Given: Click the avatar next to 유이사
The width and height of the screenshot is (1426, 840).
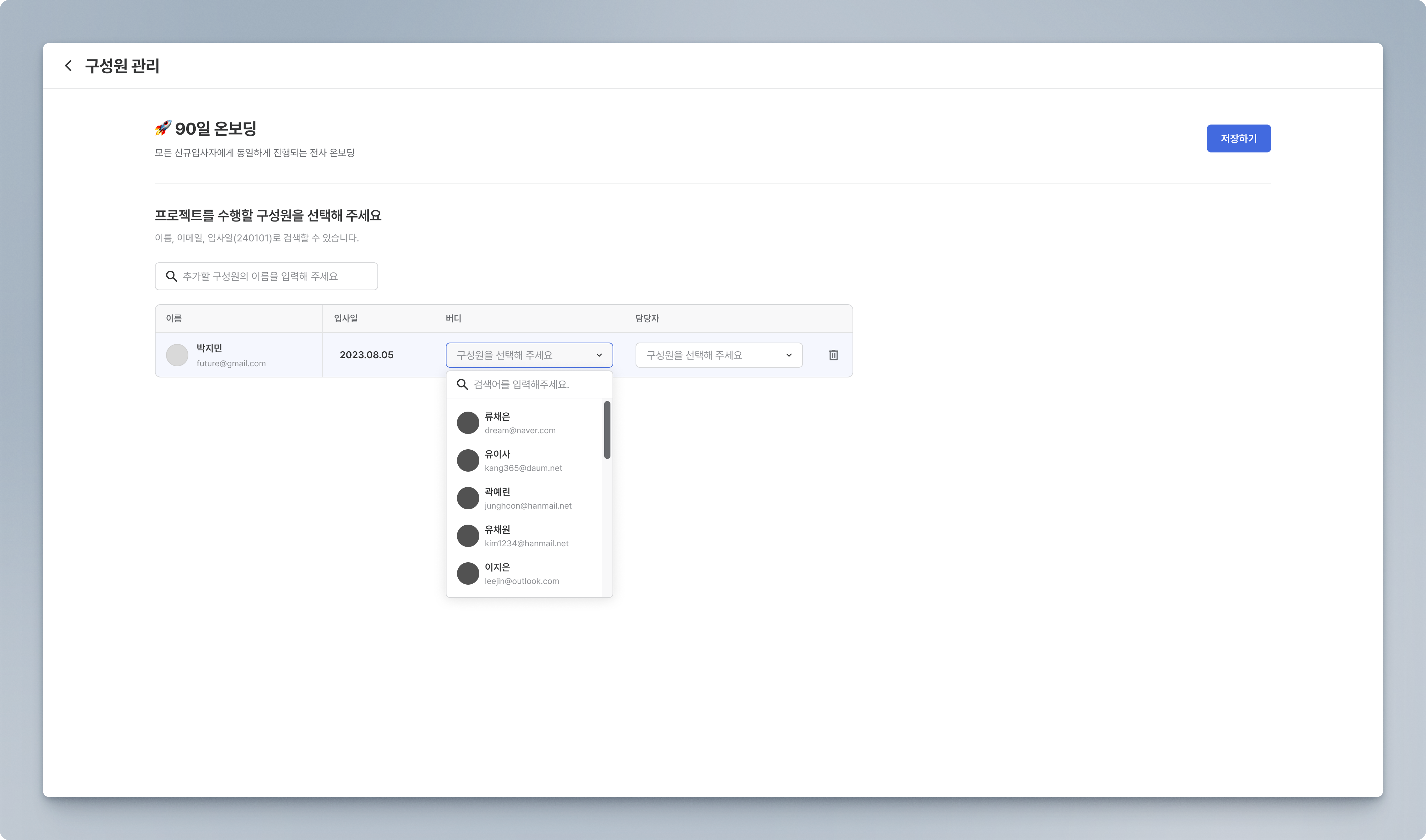Looking at the screenshot, I should [467, 461].
